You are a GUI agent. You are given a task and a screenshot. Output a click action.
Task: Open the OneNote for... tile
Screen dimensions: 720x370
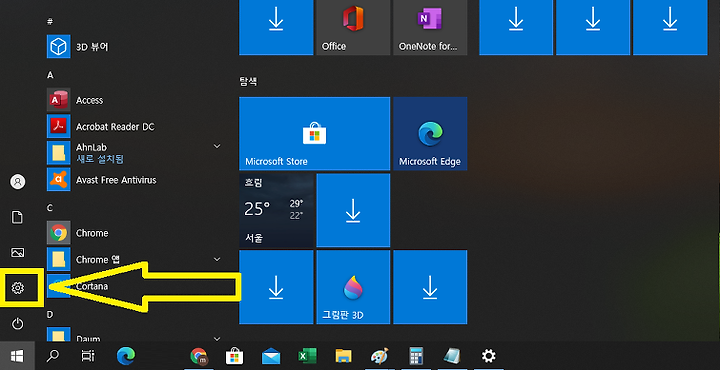pyautogui.click(x=430, y=28)
